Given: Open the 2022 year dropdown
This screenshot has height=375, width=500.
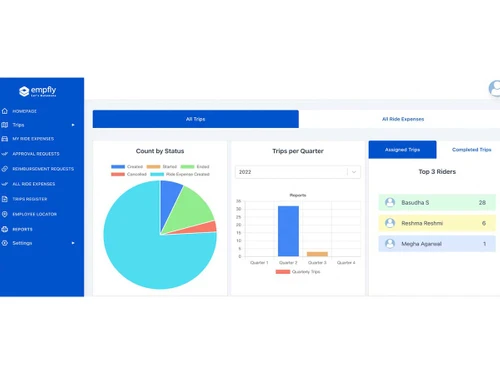Looking at the screenshot, I should point(298,172).
